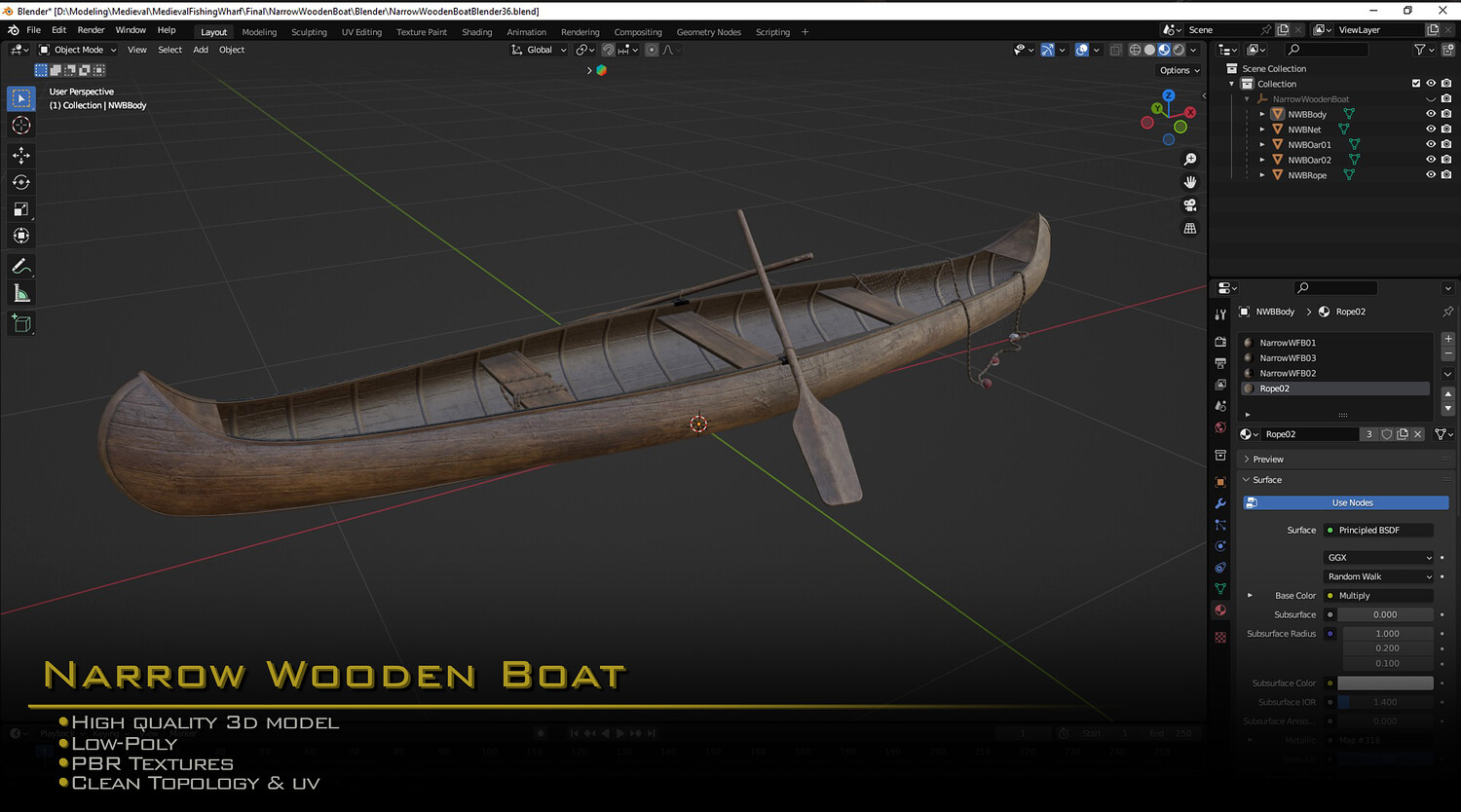Open the Add menu in viewport header

201,50
